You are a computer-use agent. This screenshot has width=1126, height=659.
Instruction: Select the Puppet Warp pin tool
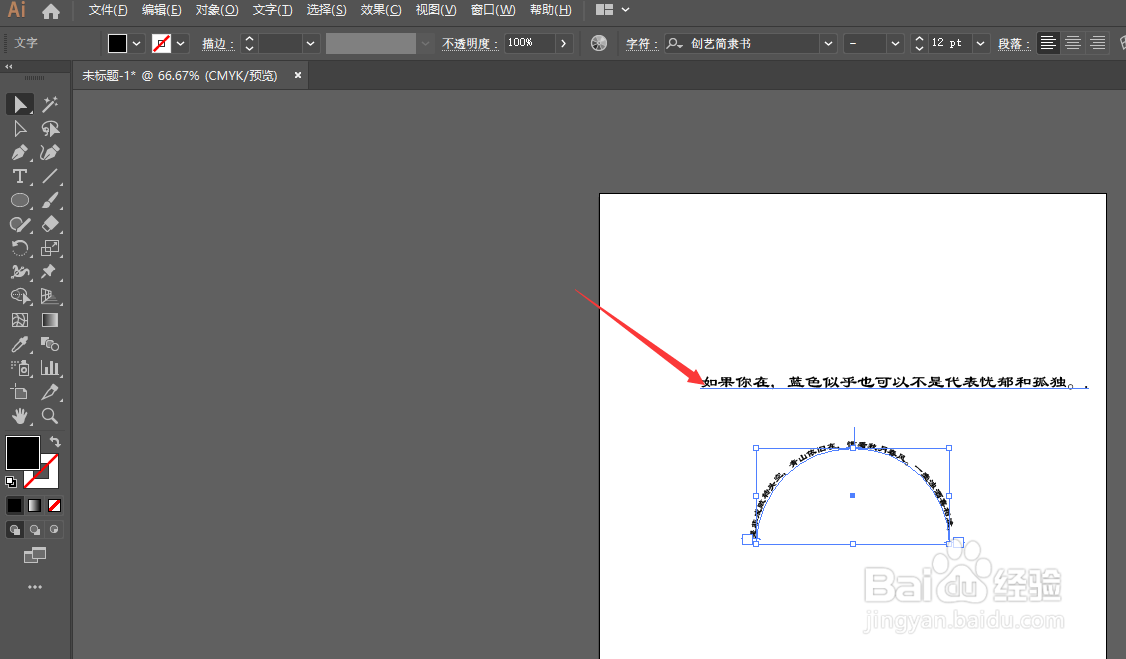tap(50, 272)
